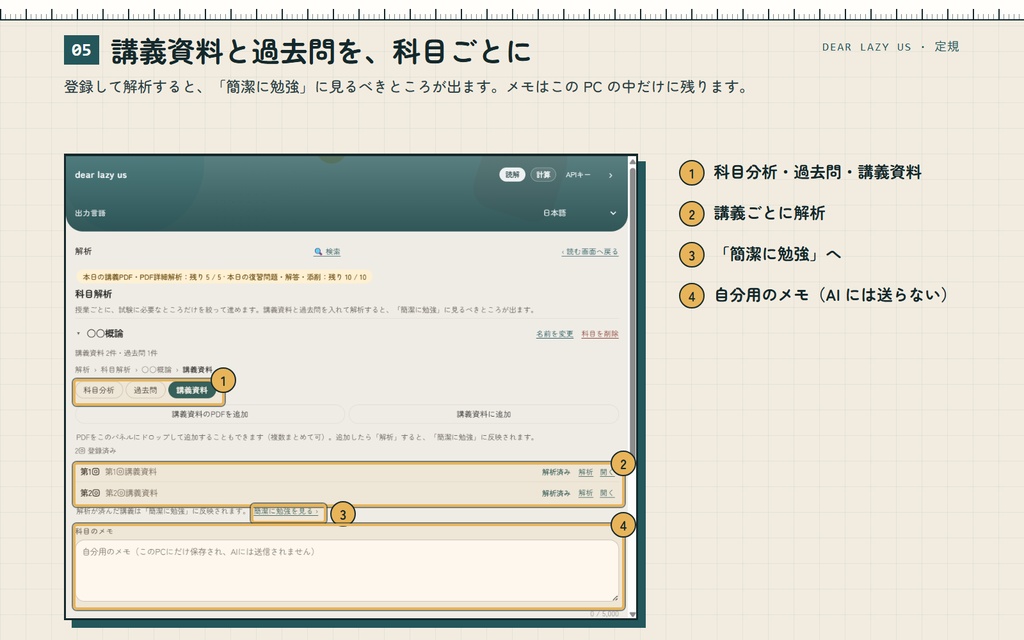
Task: Click the 講義資料 2件・過去問 1件 summary text
Action: click(x=116, y=353)
